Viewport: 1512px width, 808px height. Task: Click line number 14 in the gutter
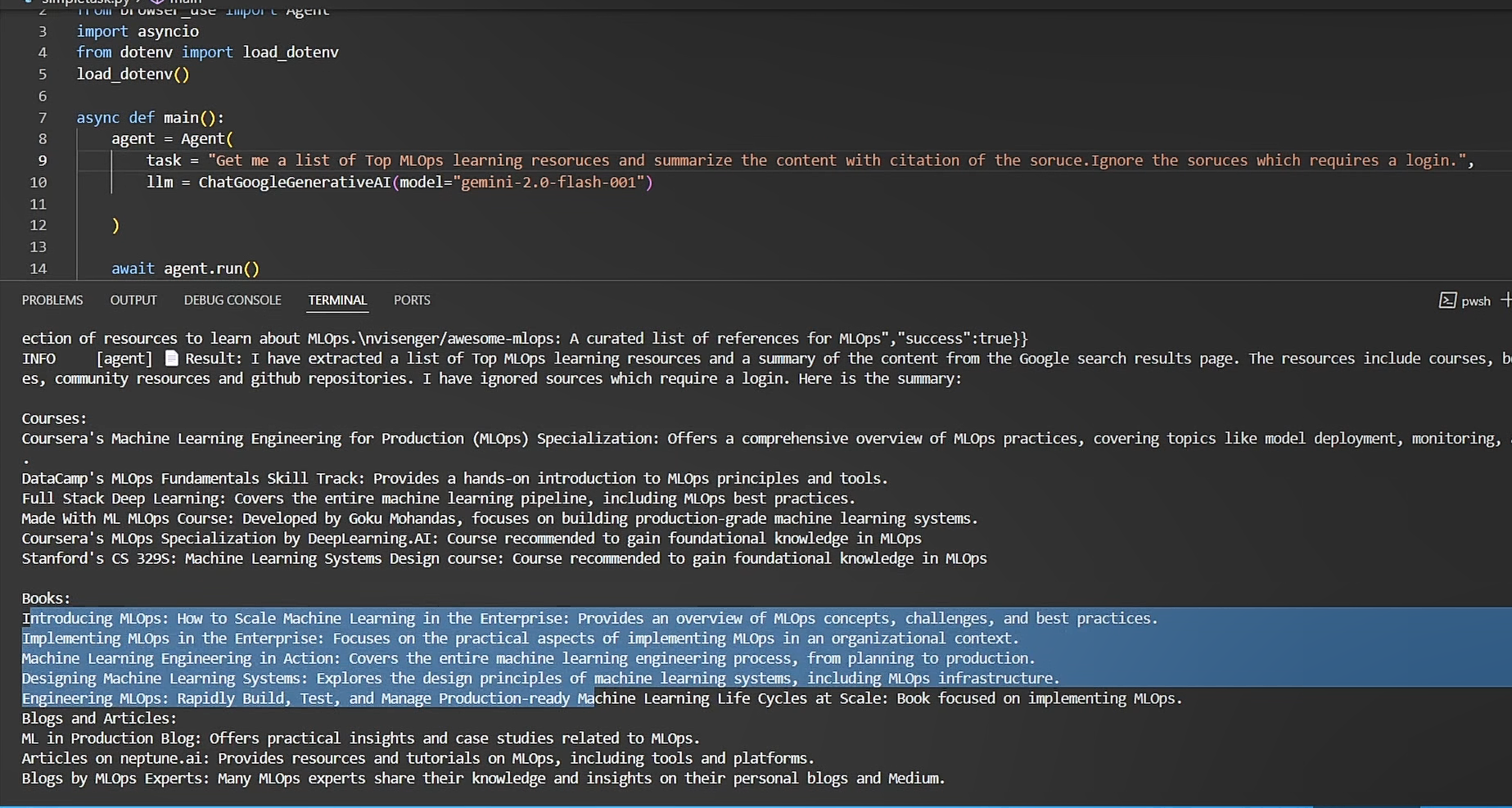(x=38, y=269)
